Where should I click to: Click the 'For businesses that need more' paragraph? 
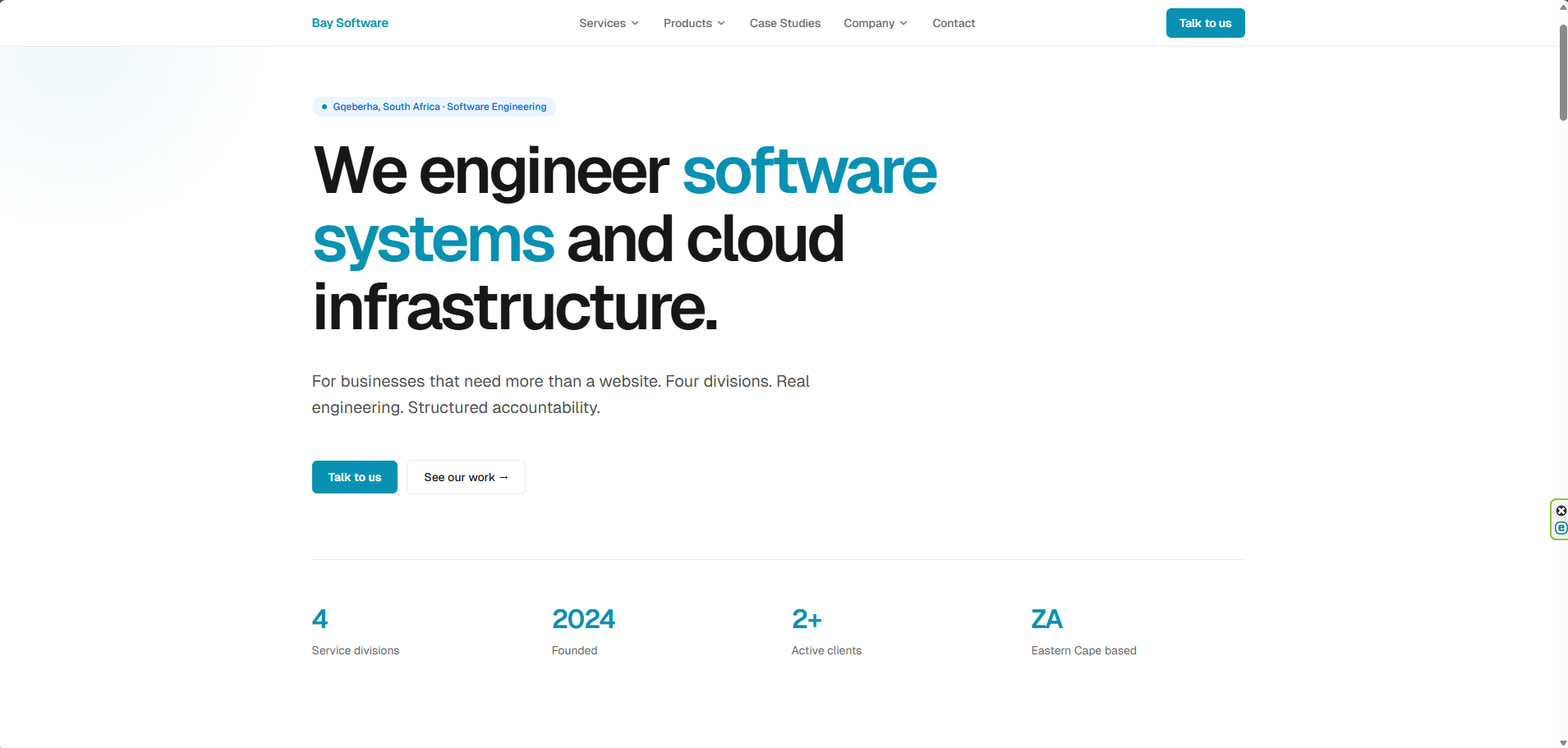[561, 394]
